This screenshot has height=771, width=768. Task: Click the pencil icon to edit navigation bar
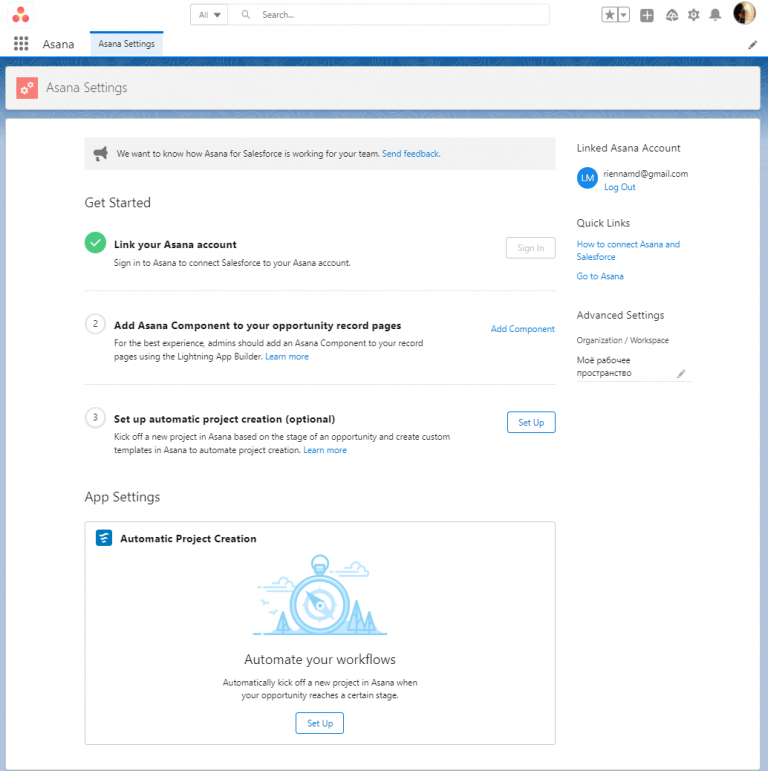point(753,45)
